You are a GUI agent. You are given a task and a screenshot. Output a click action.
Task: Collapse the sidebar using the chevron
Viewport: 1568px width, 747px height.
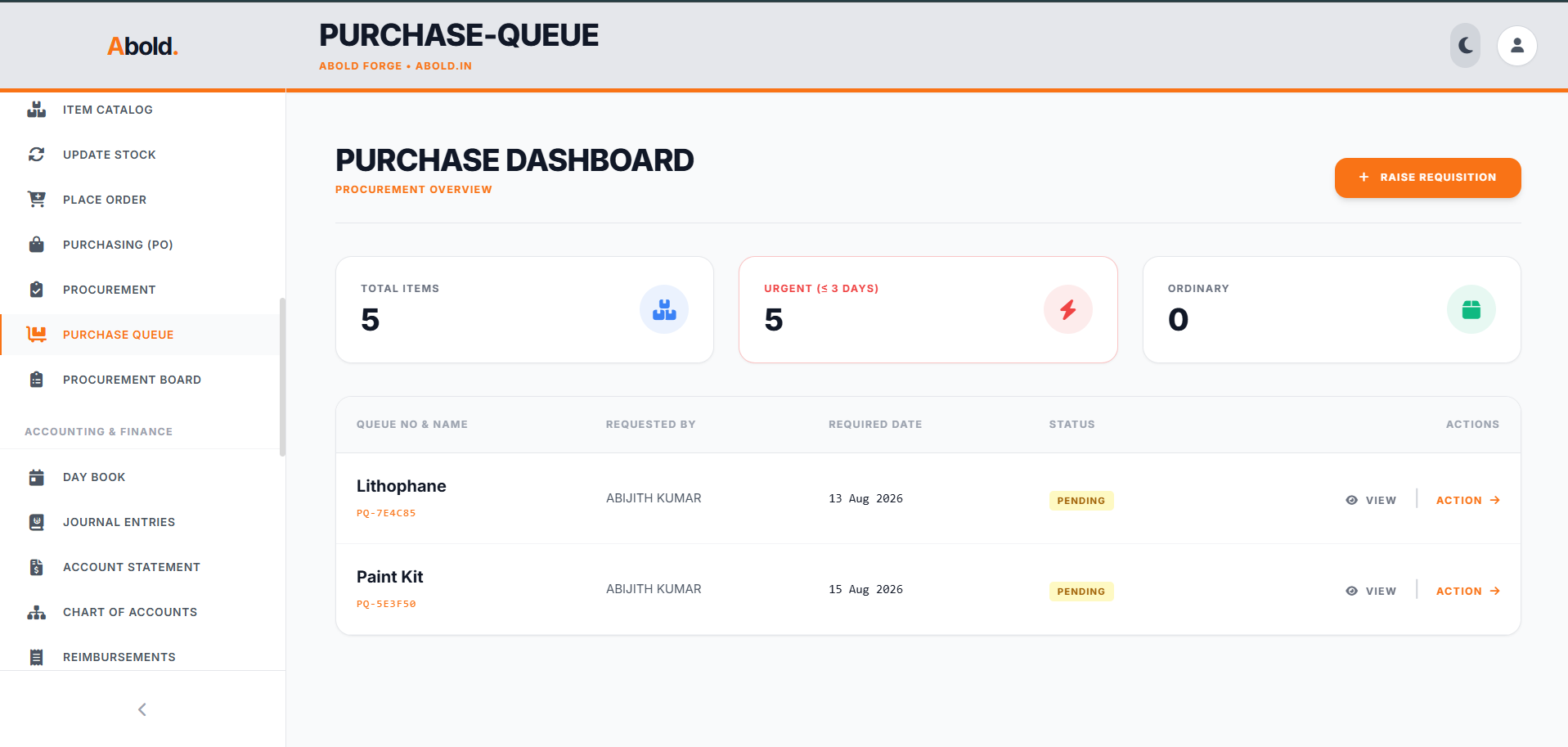pos(142,709)
